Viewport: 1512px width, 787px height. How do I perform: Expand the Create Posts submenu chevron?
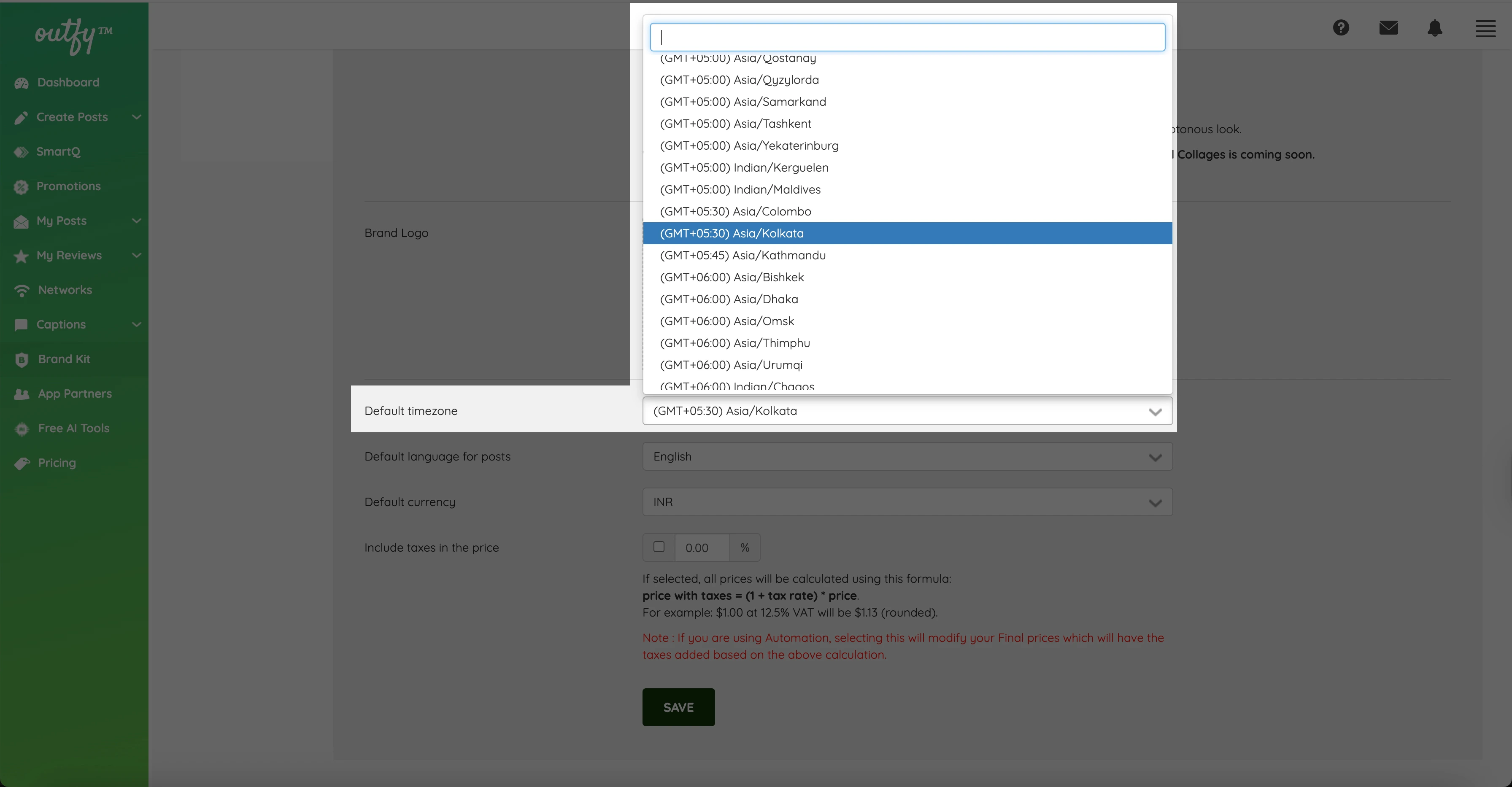click(x=137, y=117)
